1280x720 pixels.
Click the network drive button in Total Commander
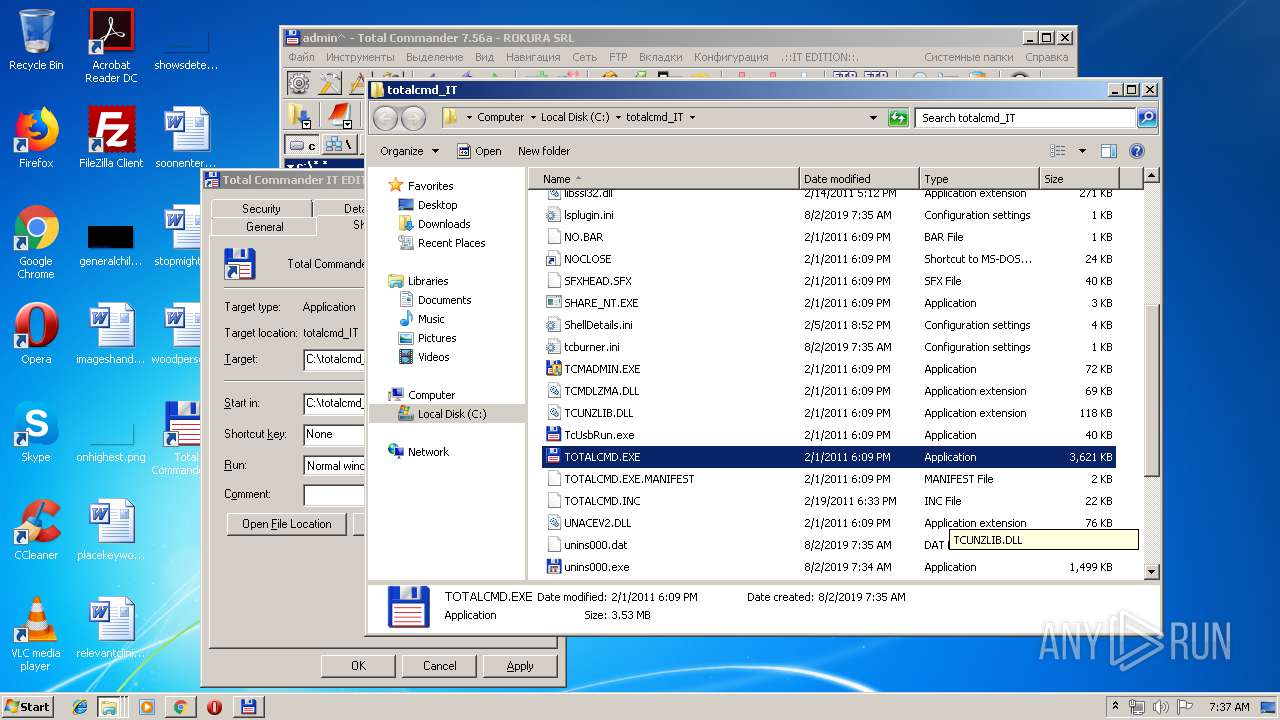pos(338,145)
